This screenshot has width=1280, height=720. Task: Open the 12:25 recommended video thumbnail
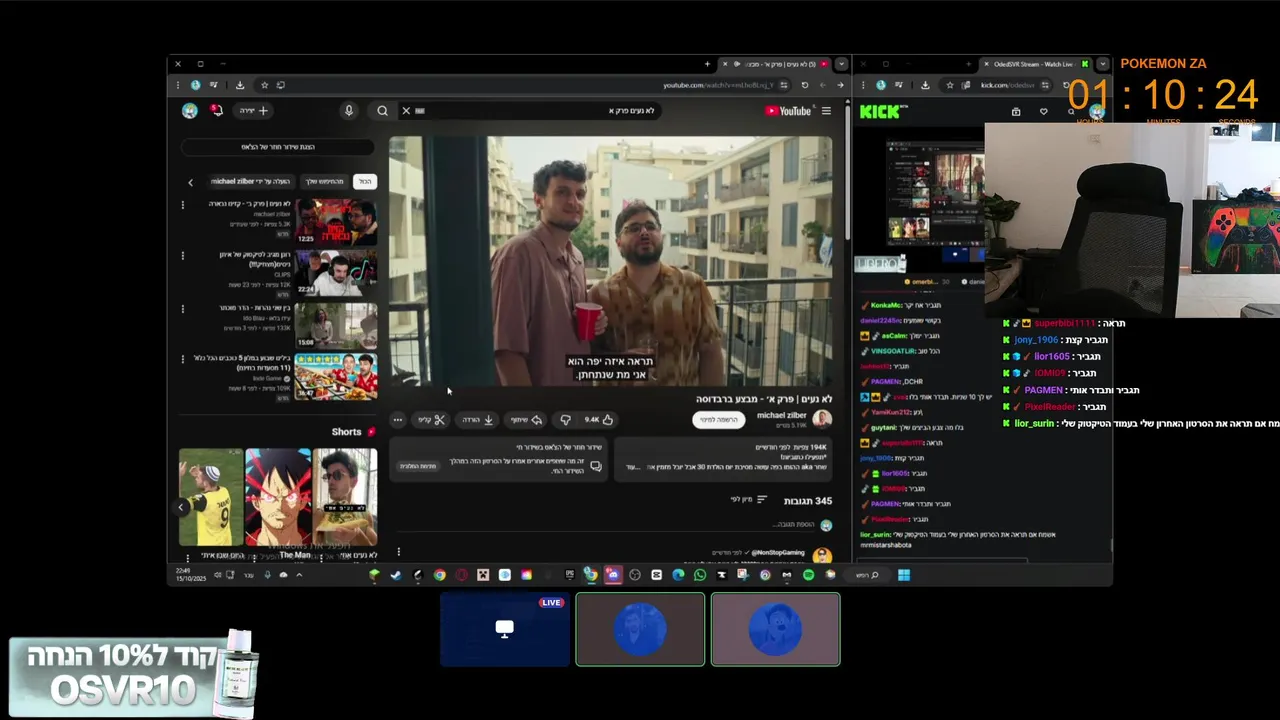[x=336, y=222]
